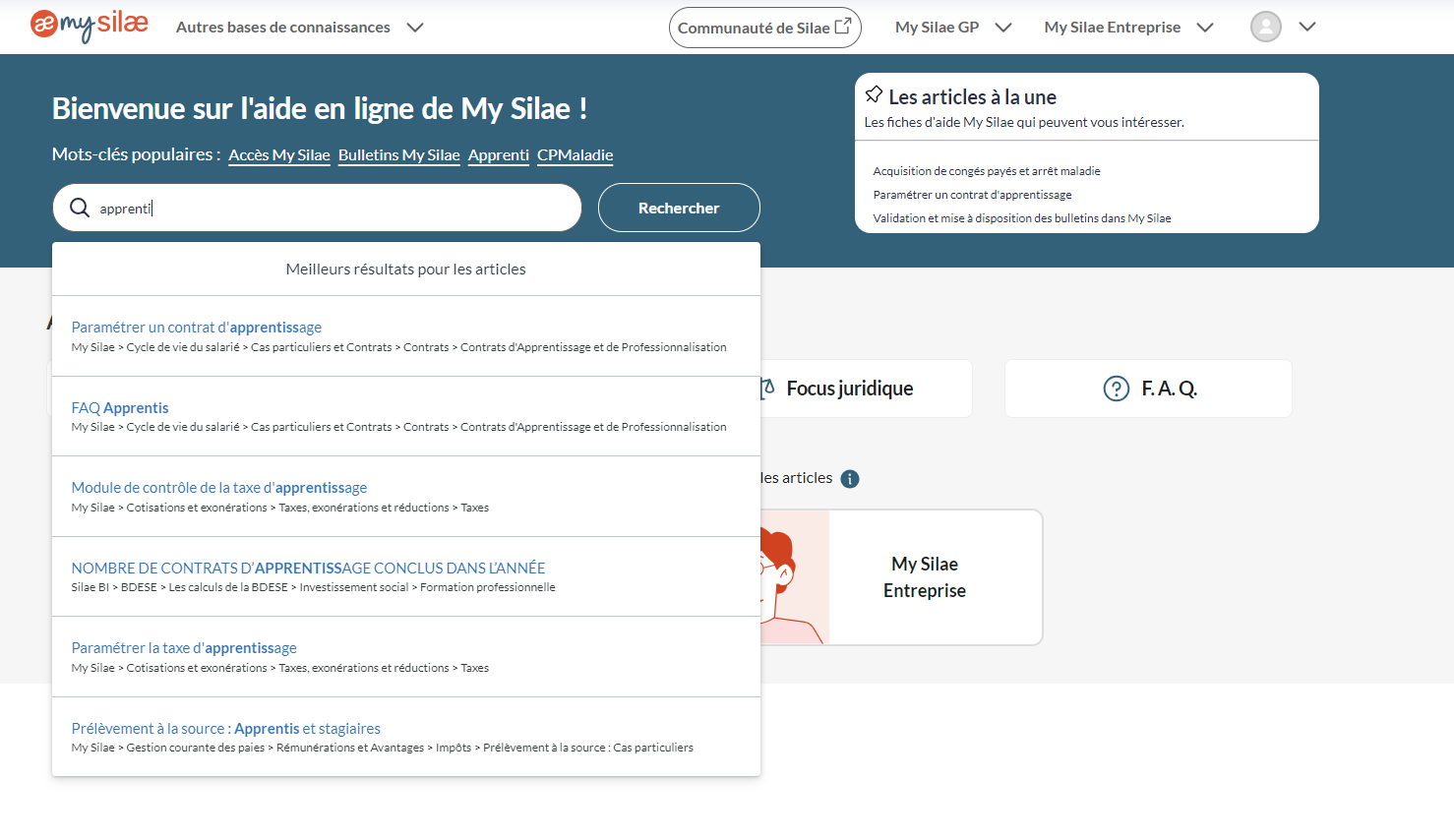Screen dimensions: 1454x840
Task: Click the My Silae logo
Action: (x=88, y=27)
